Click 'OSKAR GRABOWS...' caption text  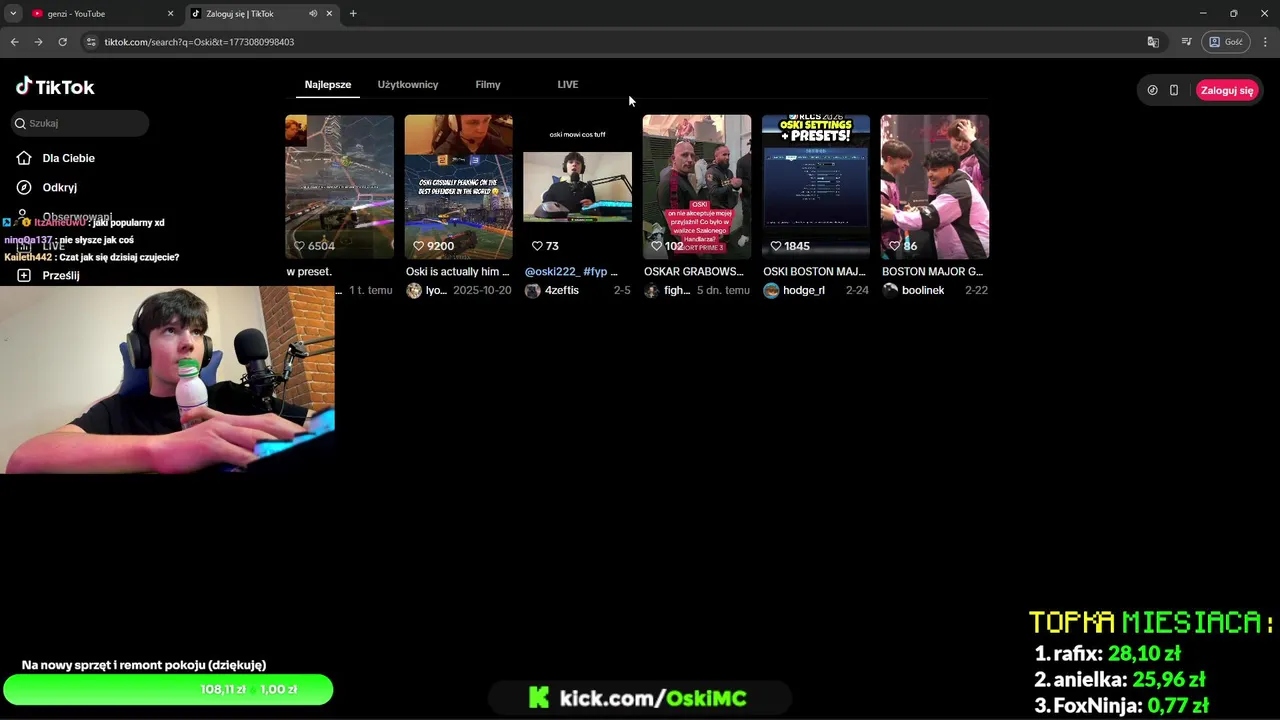[694, 272]
